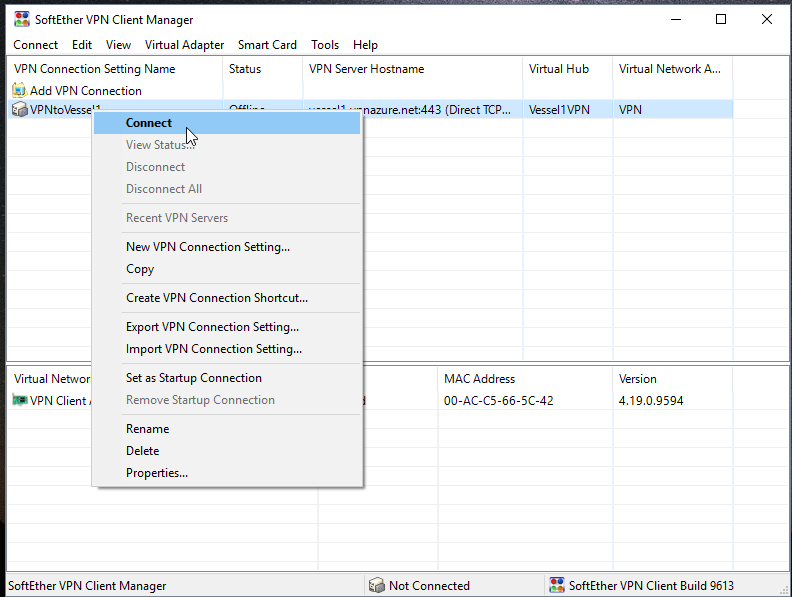
Task: Sort by the Status column header
Action: coord(263,69)
